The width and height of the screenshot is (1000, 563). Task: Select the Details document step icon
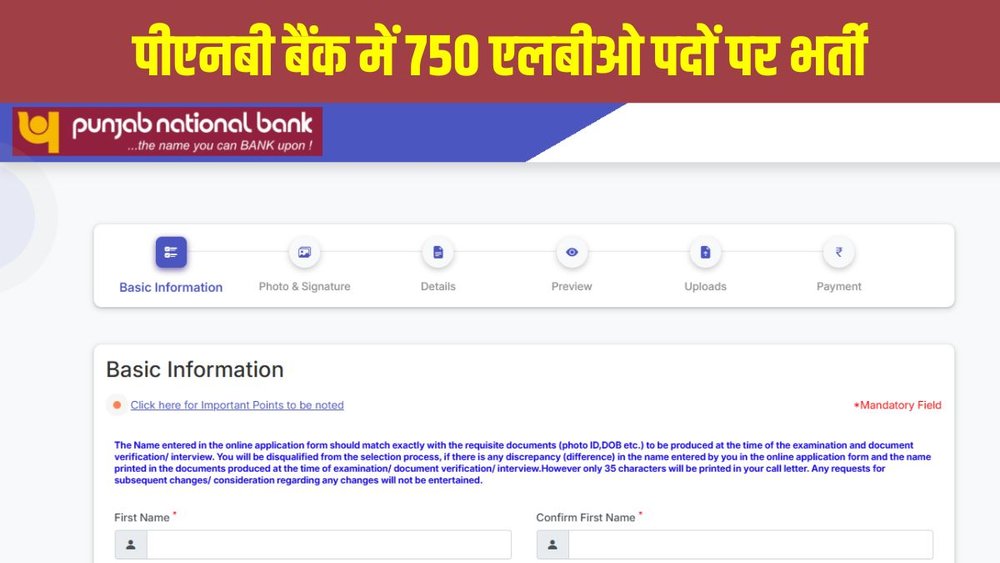point(438,252)
